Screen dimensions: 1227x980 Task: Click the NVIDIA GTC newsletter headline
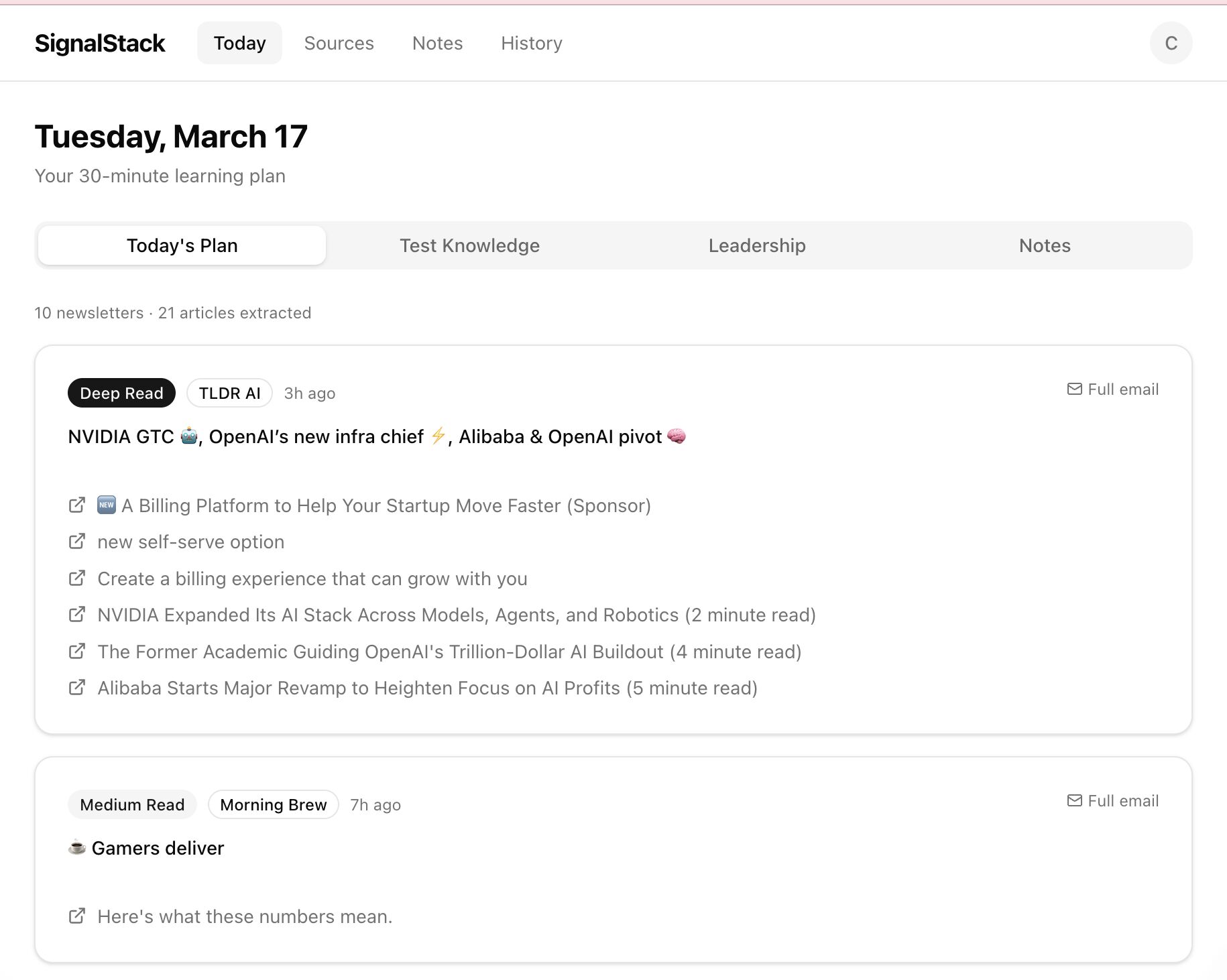tap(377, 436)
